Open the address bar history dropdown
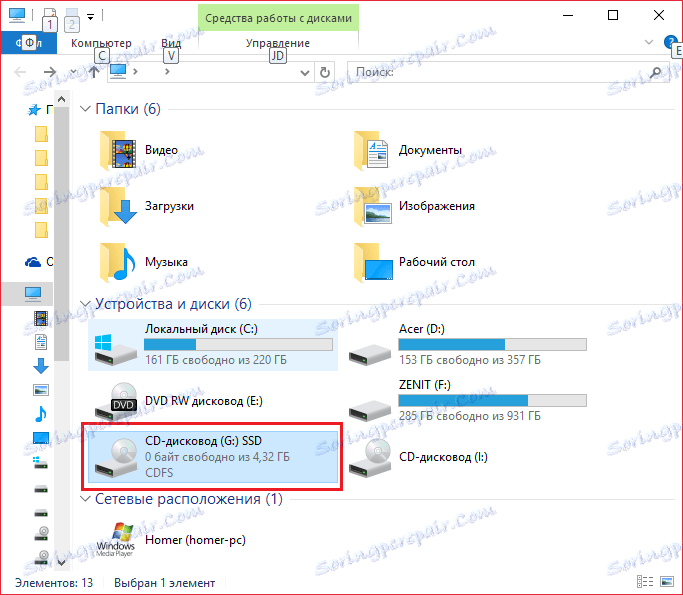Image resolution: width=683 pixels, height=595 pixels. pyautogui.click(x=305, y=73)
